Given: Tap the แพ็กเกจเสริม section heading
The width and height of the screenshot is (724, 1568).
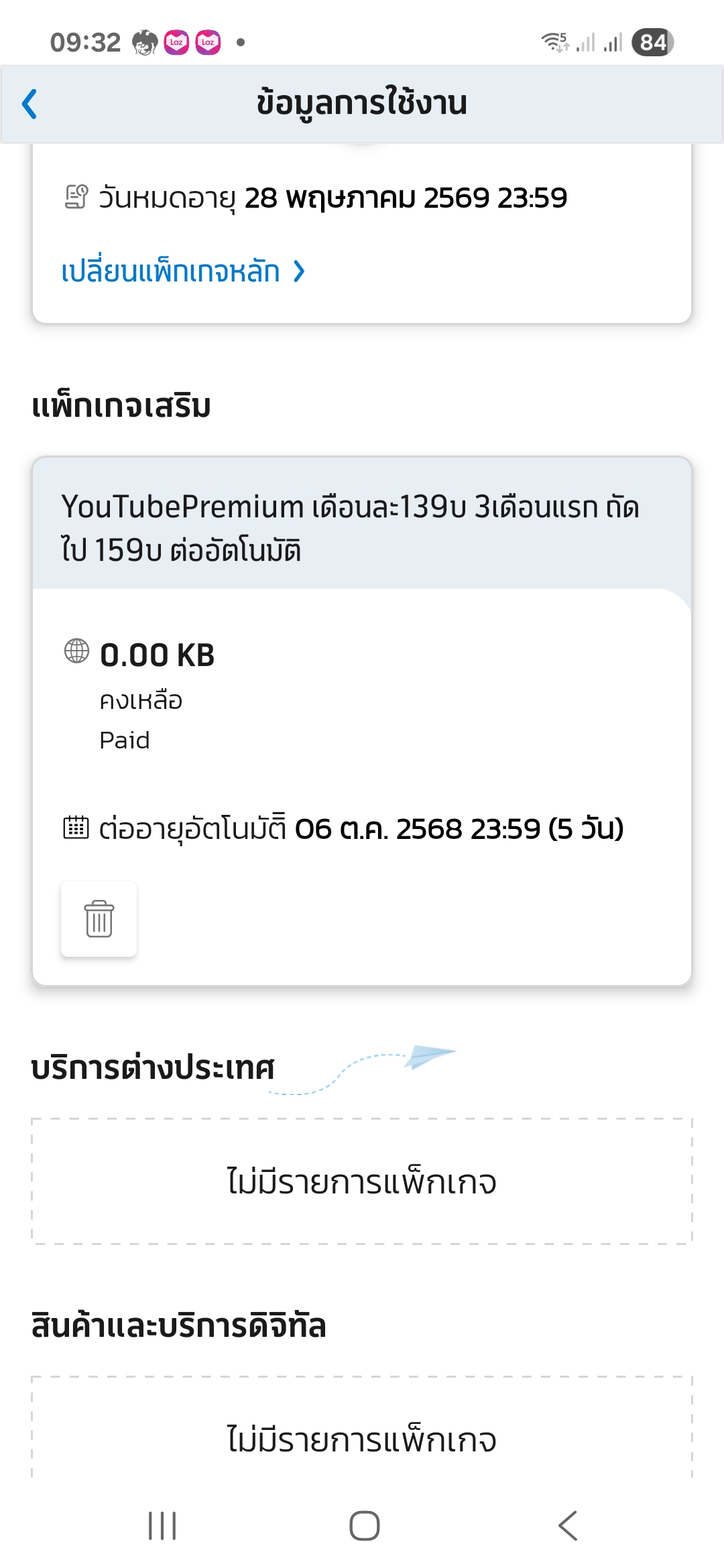Looking at the screenshot, I should [121, 406].
